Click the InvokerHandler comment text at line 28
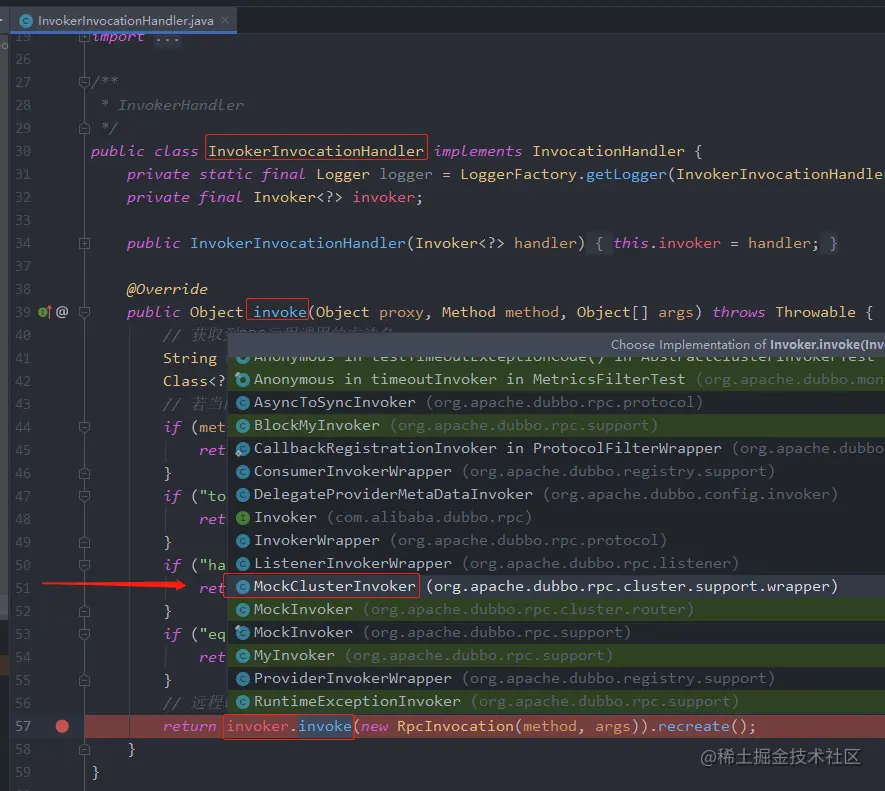Viewport: 885px width, 791px height. [181, 106]
